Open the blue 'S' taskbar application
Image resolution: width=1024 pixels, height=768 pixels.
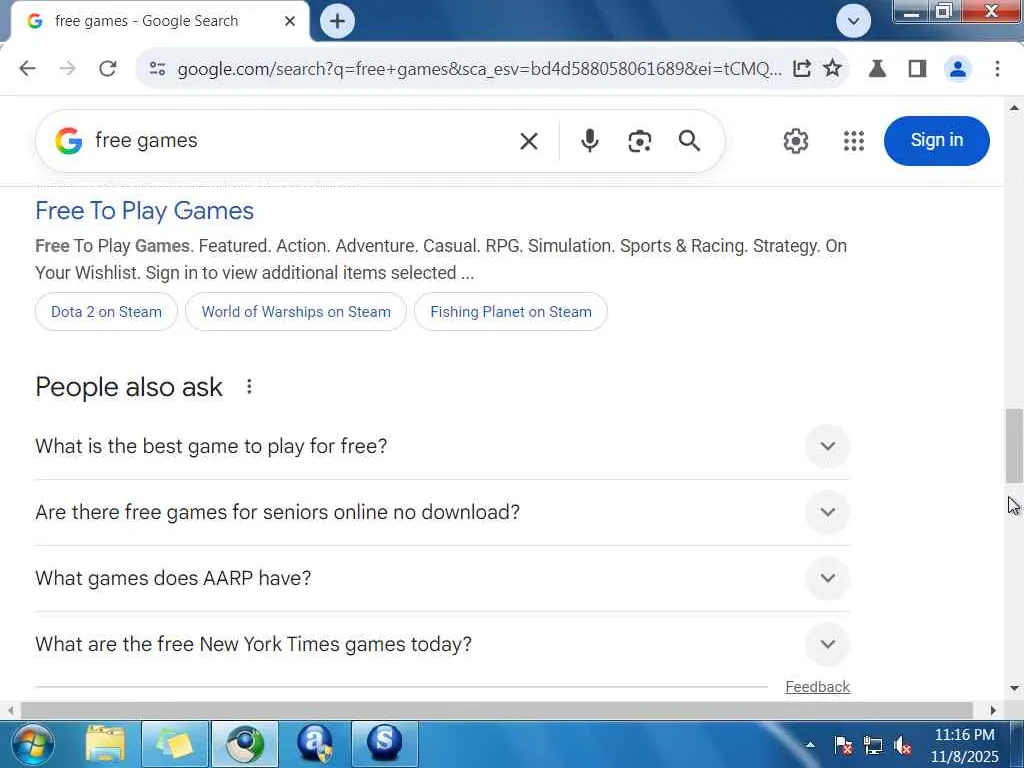tap(385, 744)
